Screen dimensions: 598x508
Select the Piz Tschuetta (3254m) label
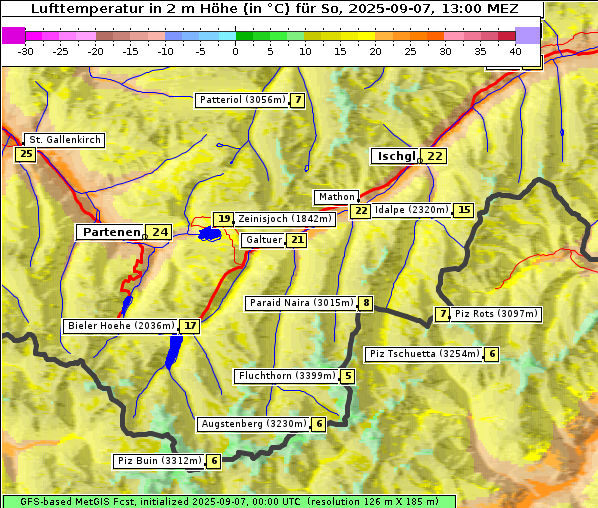424,354
